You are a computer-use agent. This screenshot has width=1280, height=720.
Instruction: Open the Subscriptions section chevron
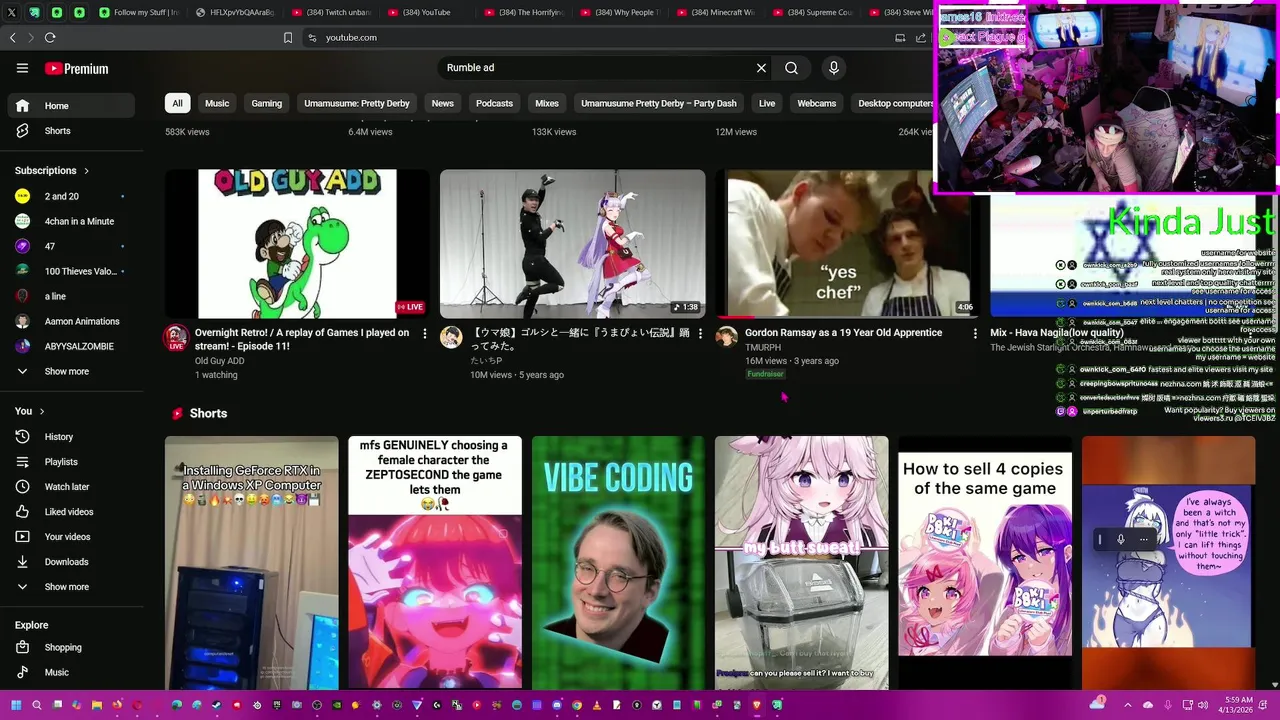coord(86,171)
